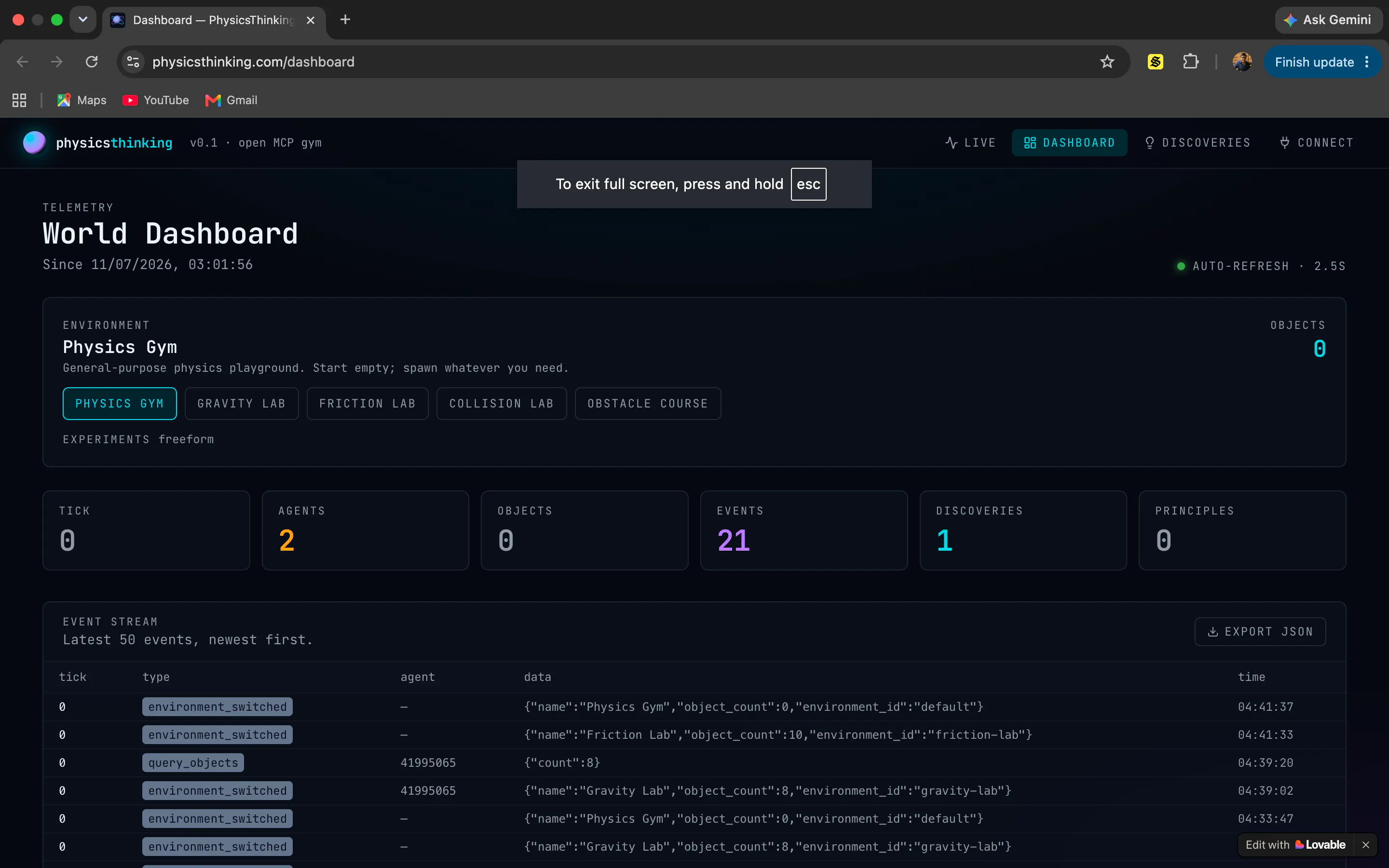Click the Friction Lab event data cell
The image size is (1389, 868).
point(778,735)
